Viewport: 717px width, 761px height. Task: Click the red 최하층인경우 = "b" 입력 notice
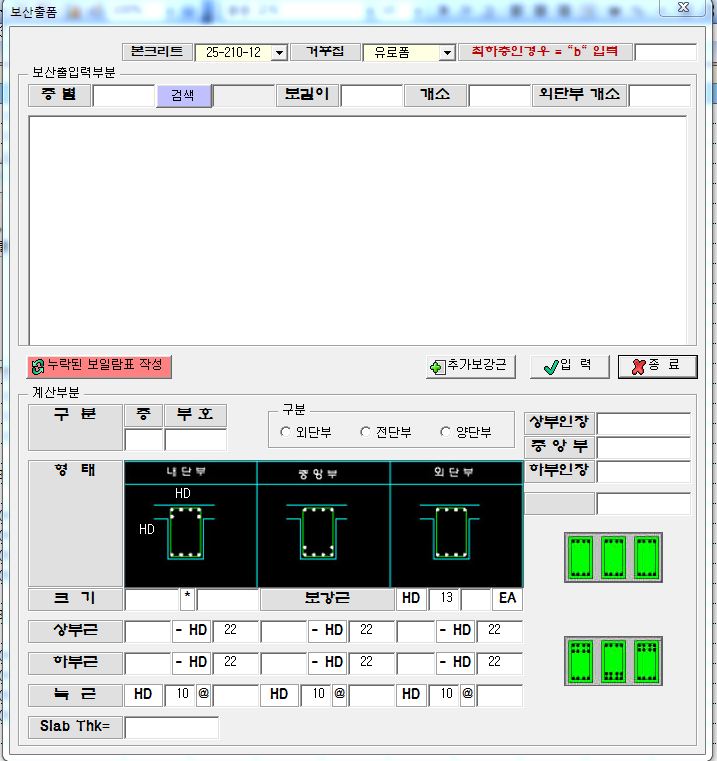pyautogui.click(x=545, y=51)
